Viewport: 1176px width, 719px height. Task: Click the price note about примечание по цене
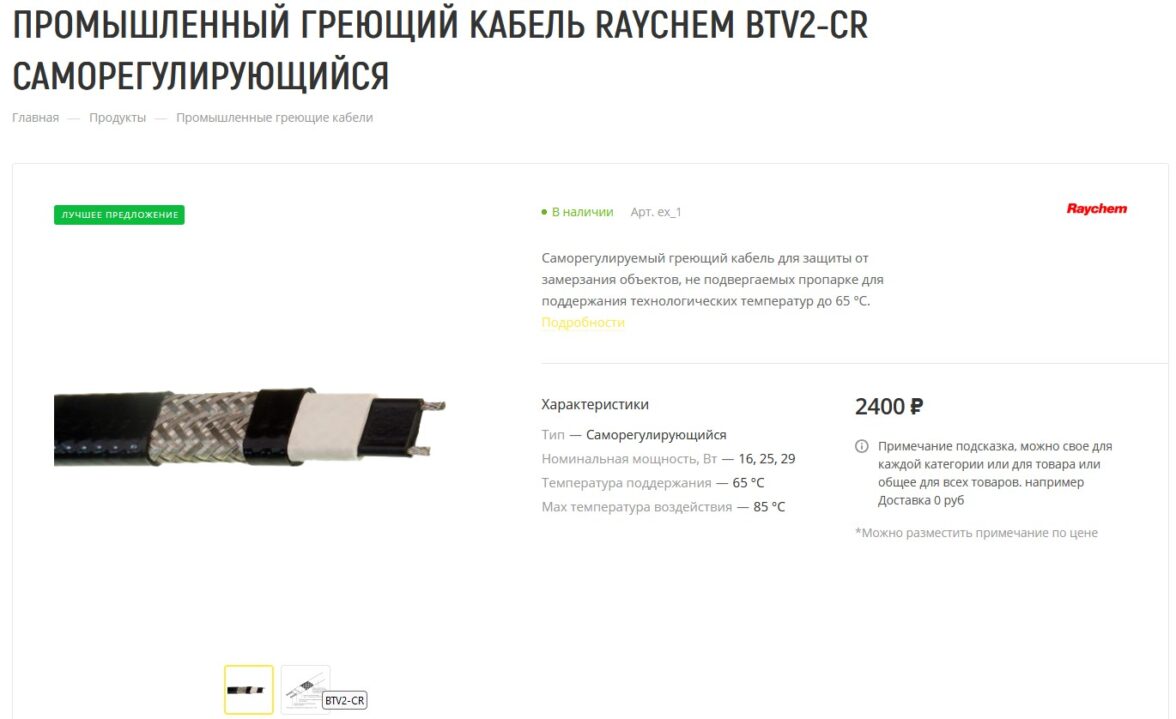point(976,532)
